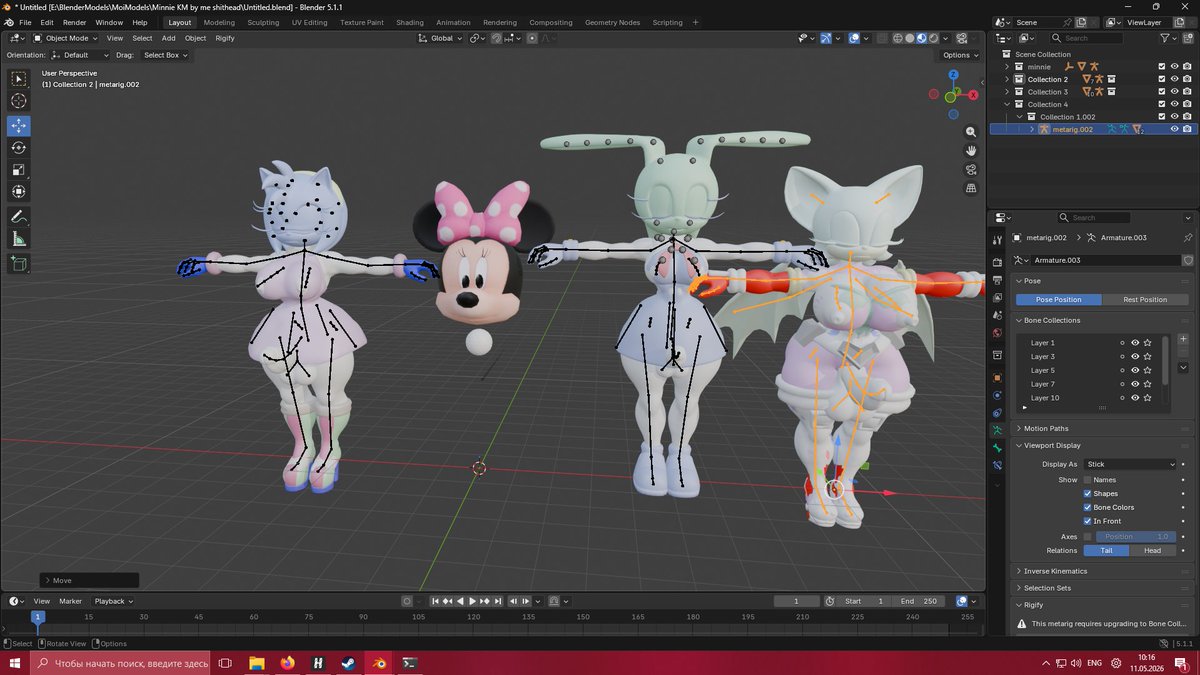
Task: Open the Drag Select Box dropdown
Action: [165, 55]
